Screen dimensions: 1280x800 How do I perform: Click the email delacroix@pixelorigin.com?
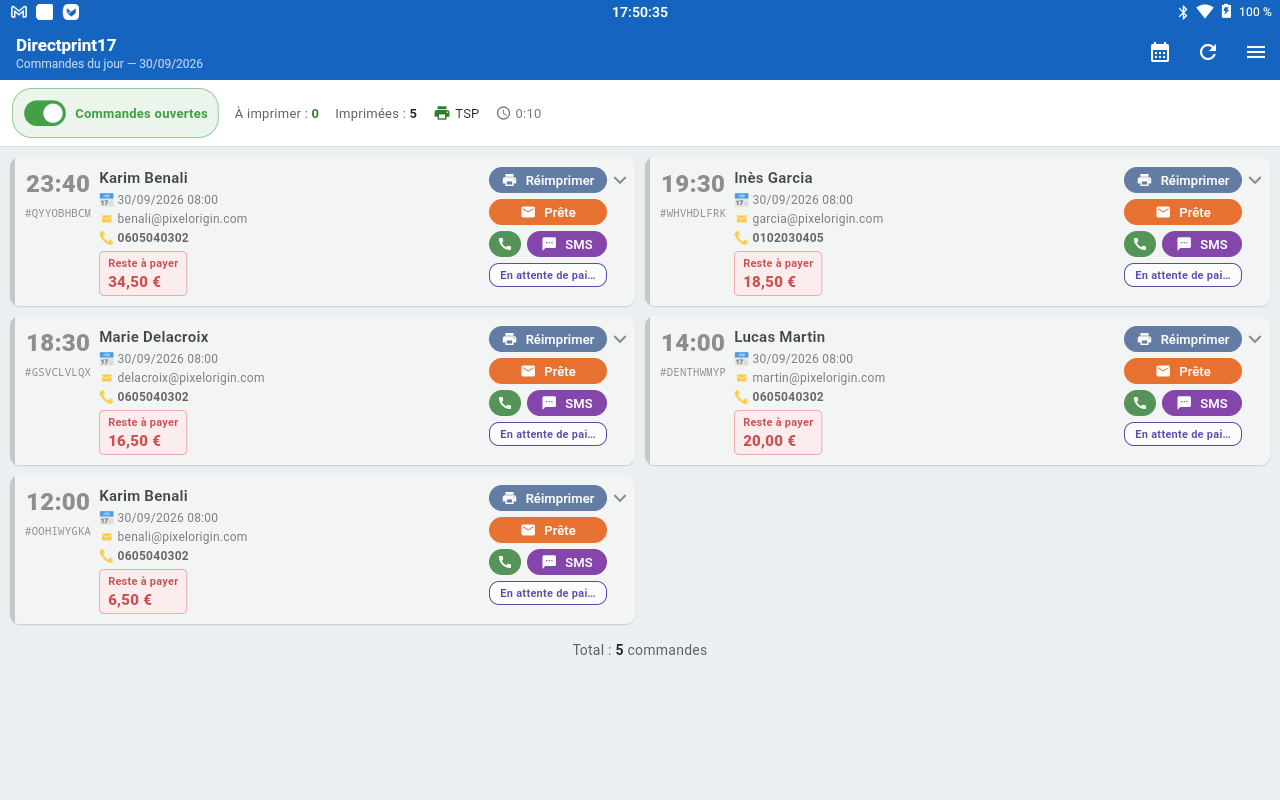tap(191, 378)
